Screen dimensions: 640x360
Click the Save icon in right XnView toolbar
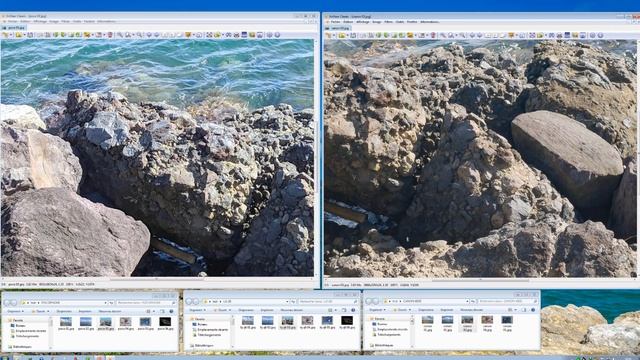click(x=353, y=36)
